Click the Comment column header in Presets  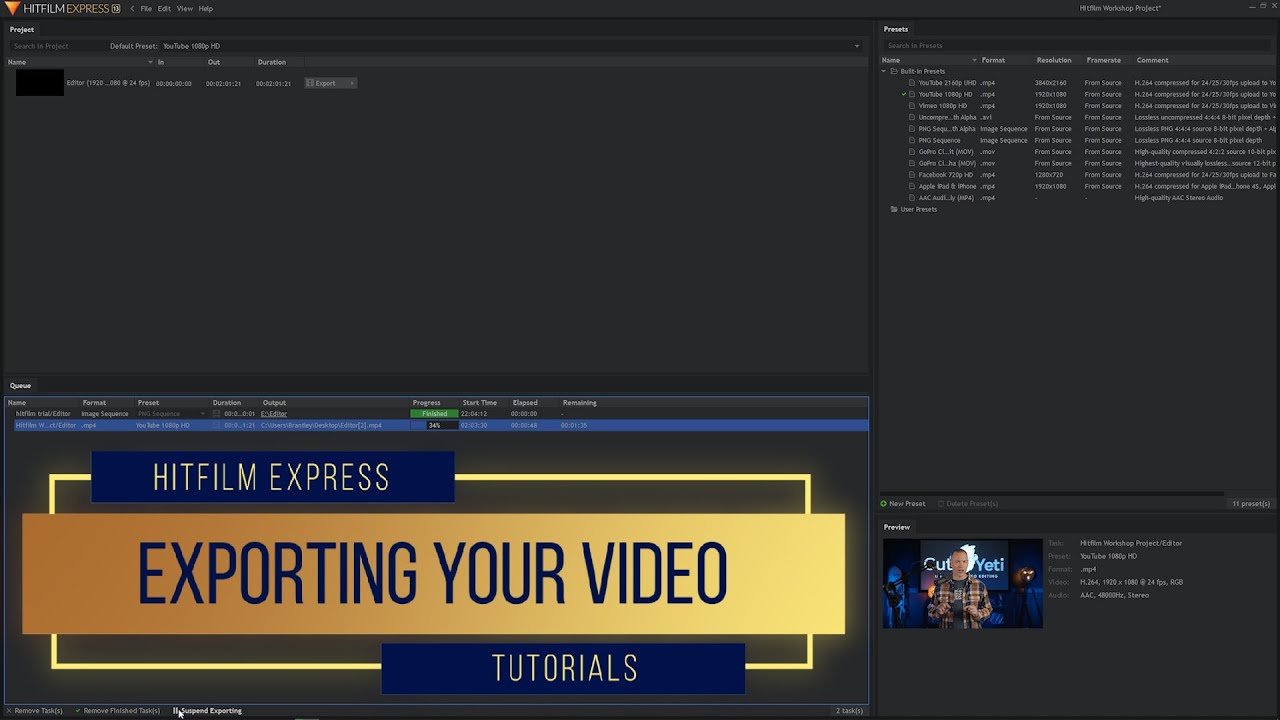pyautogui.click(x=1152, y=60)
